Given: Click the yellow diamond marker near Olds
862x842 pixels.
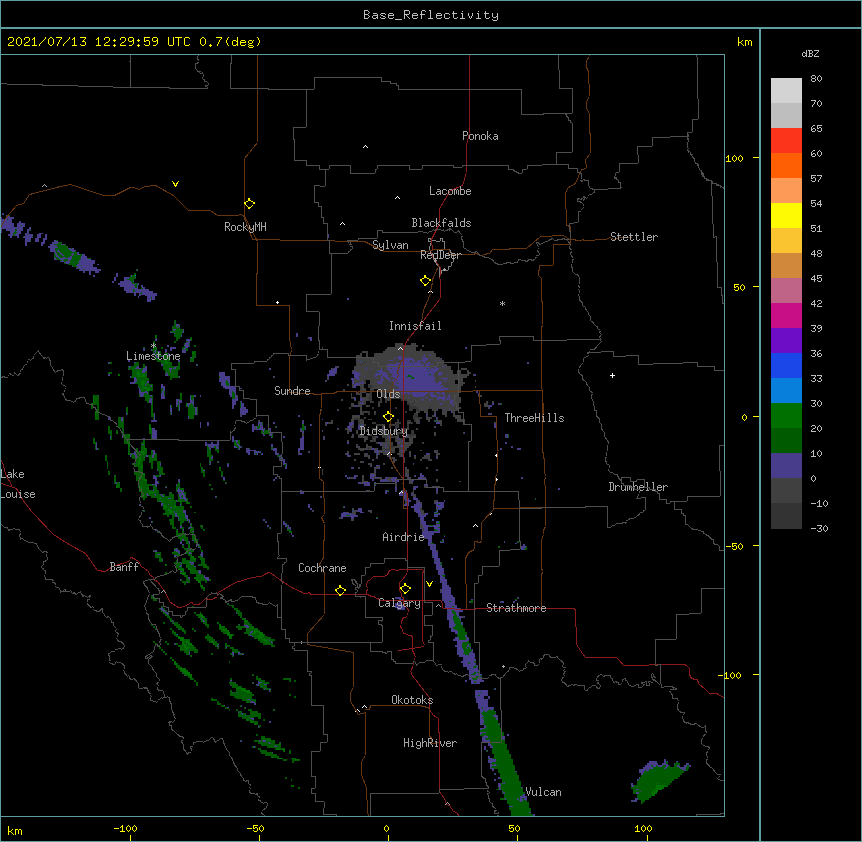Looking at the screenshot, I should [388, 416].
